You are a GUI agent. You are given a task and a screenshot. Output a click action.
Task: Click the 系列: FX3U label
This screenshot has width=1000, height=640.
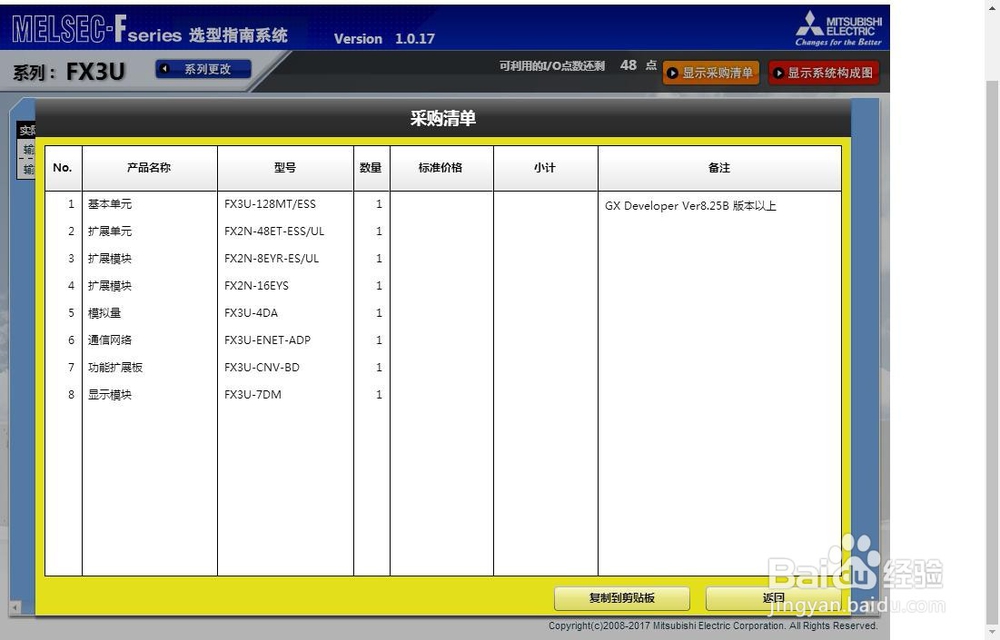click(69, 72)
